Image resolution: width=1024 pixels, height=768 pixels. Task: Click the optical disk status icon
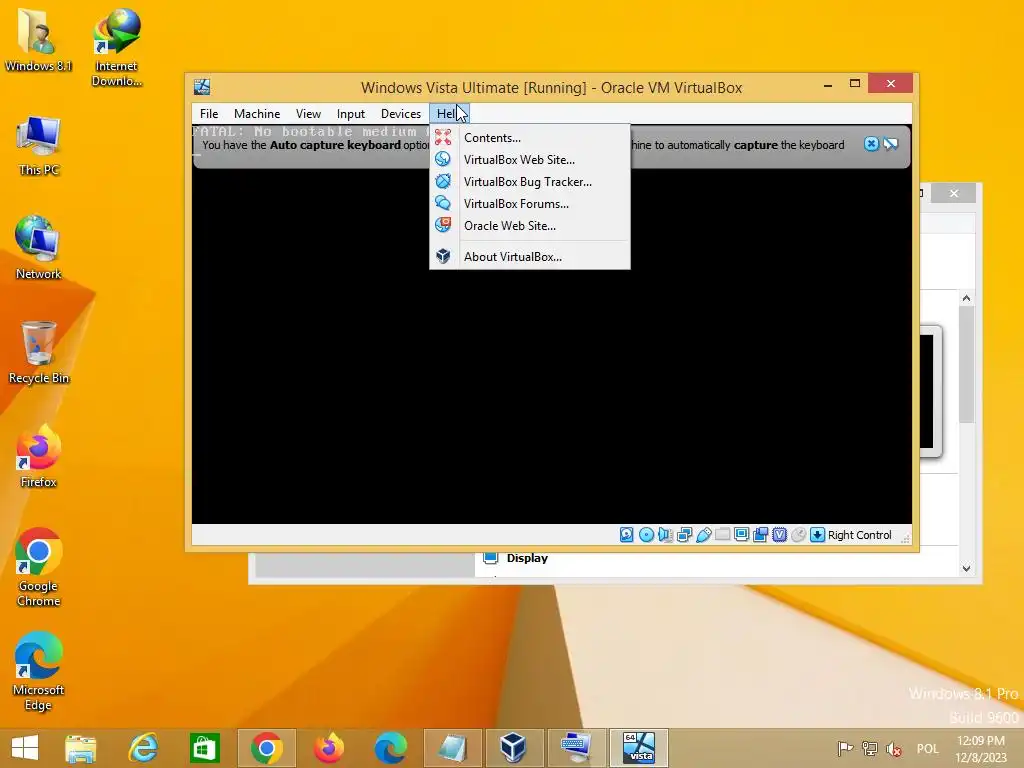tap(646, 535)
